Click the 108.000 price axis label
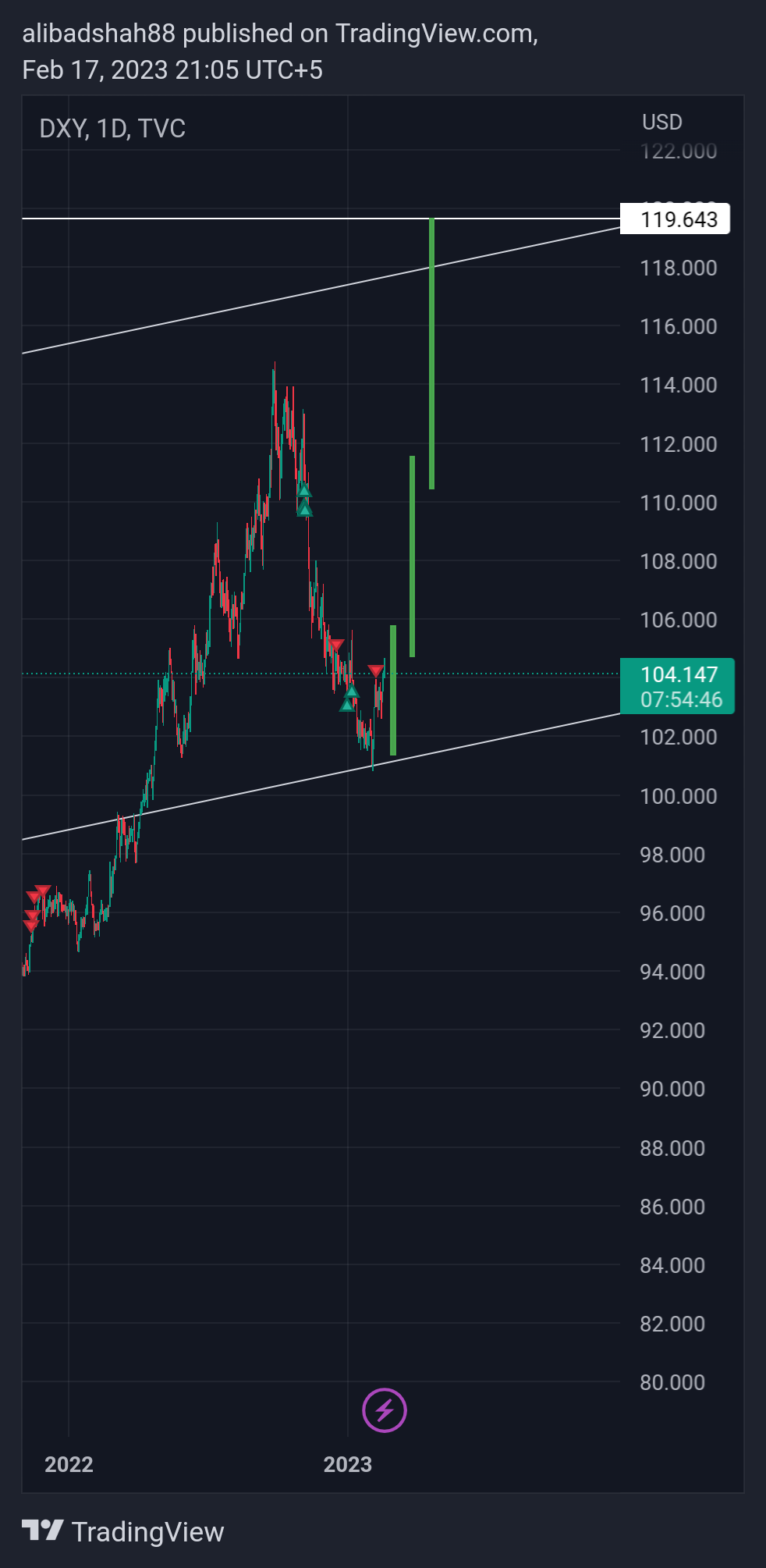766x1568 pixels. (x=679, y=561)
